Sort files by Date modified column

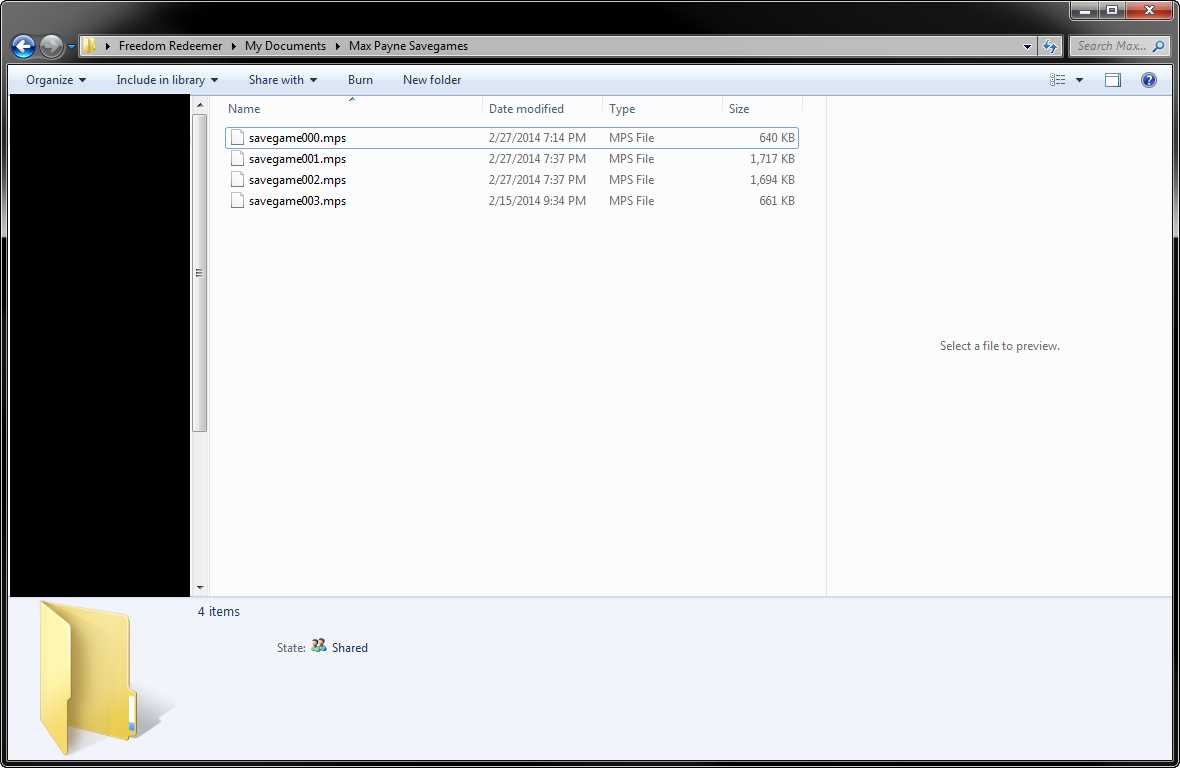pos(526,109)
